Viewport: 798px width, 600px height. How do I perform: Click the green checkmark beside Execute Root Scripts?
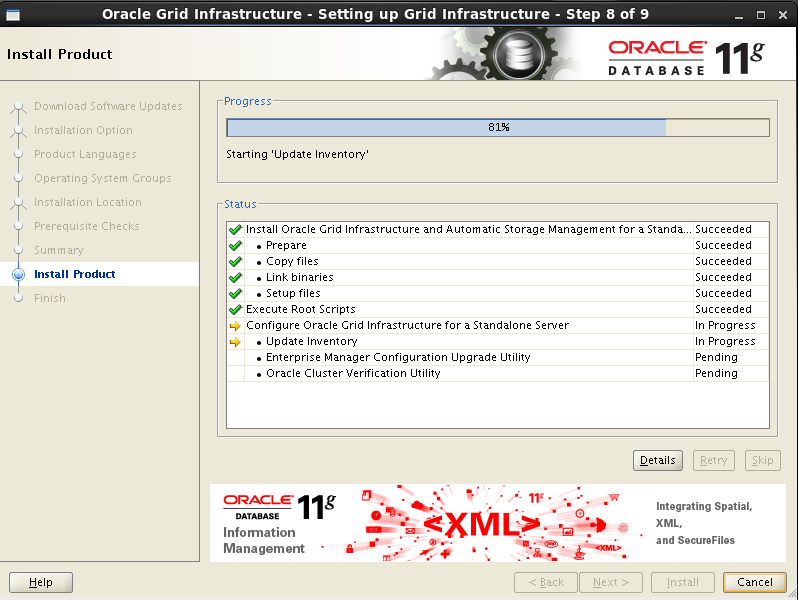tap(235, 309)
